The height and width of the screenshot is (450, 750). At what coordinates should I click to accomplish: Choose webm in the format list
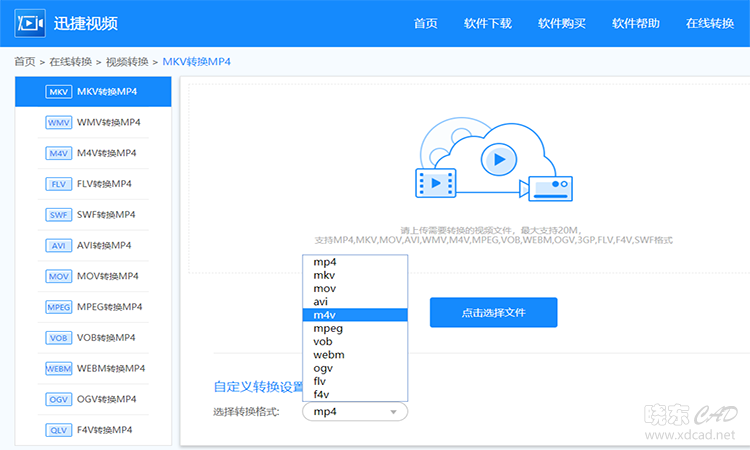point(355,355)
